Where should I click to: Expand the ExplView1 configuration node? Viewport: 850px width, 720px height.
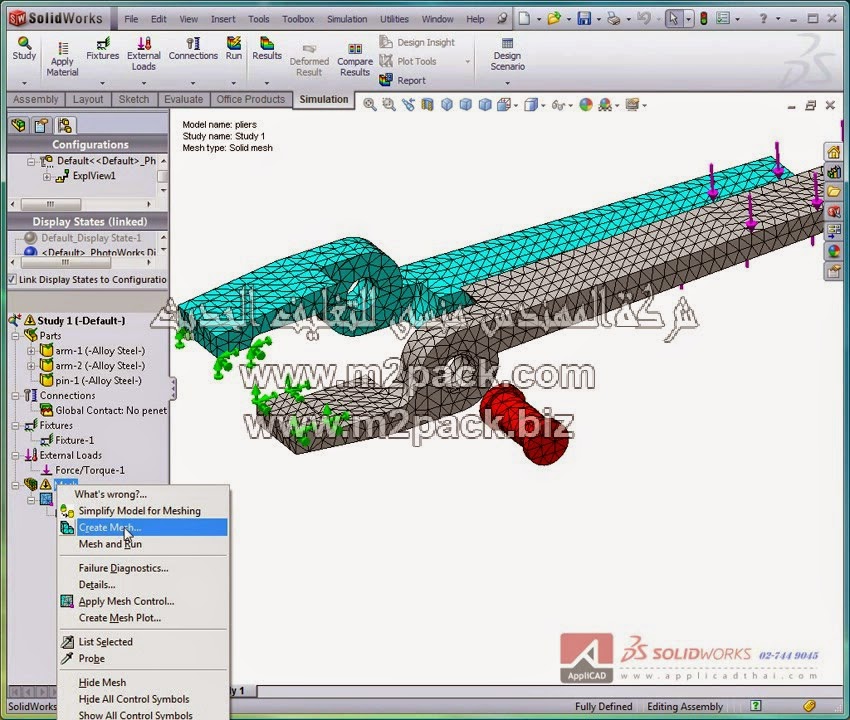coord(47,177)
